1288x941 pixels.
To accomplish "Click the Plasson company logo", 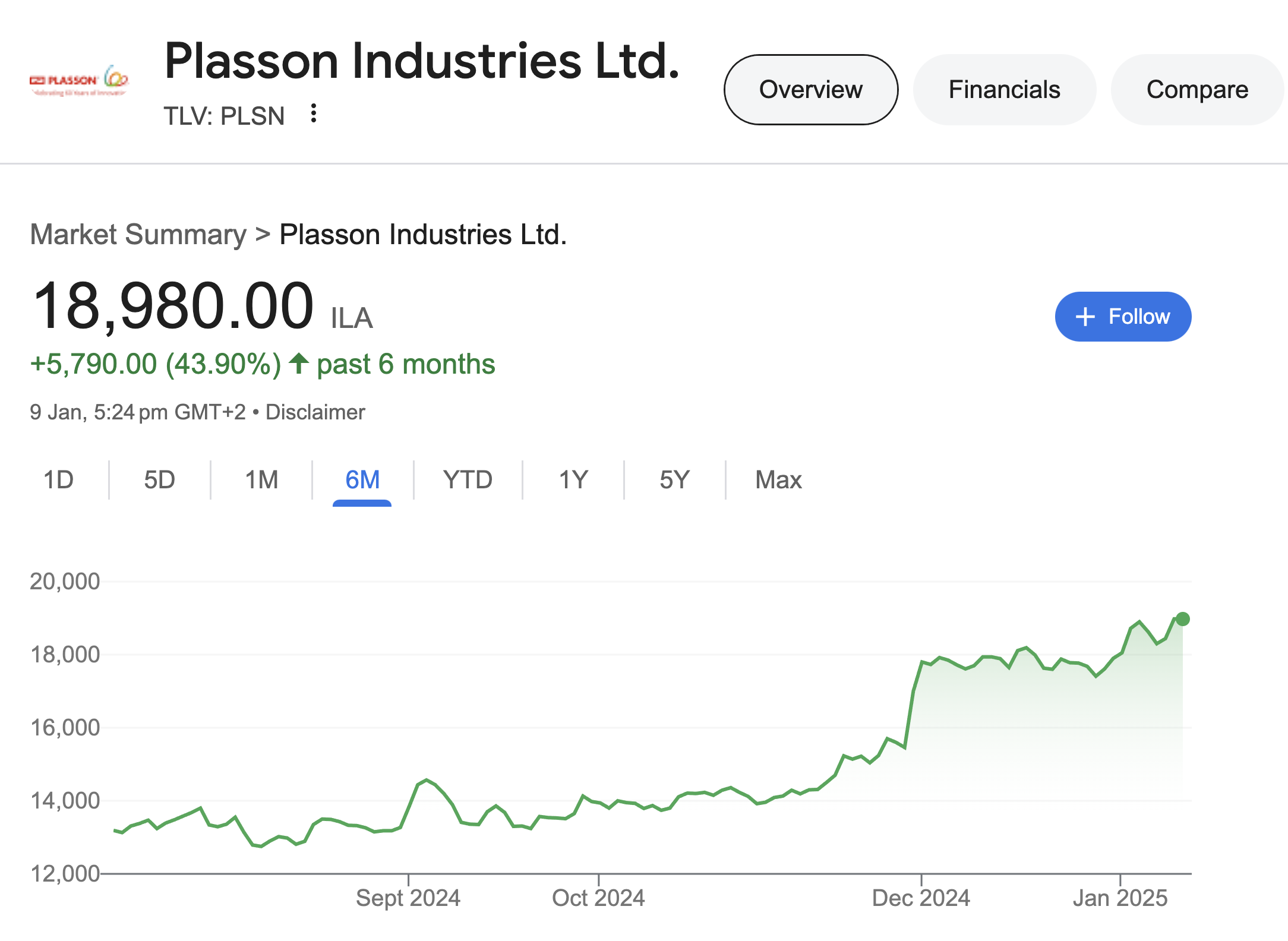I will coord(80,81).
